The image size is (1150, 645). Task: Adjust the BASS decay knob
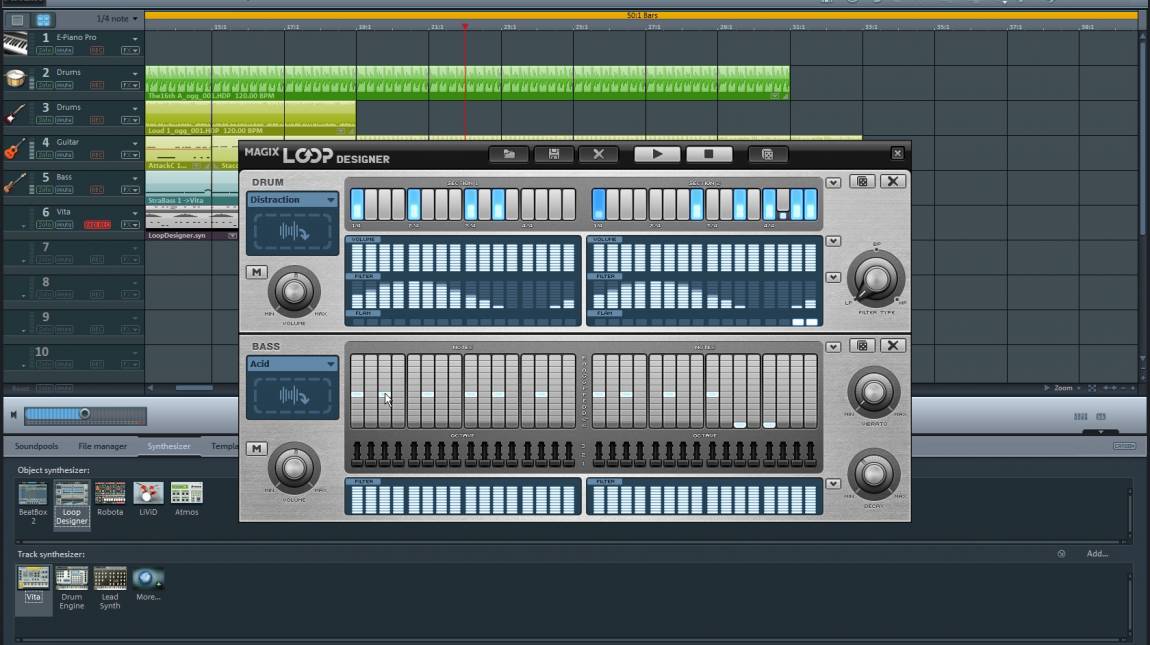click(x=874, y=474)
